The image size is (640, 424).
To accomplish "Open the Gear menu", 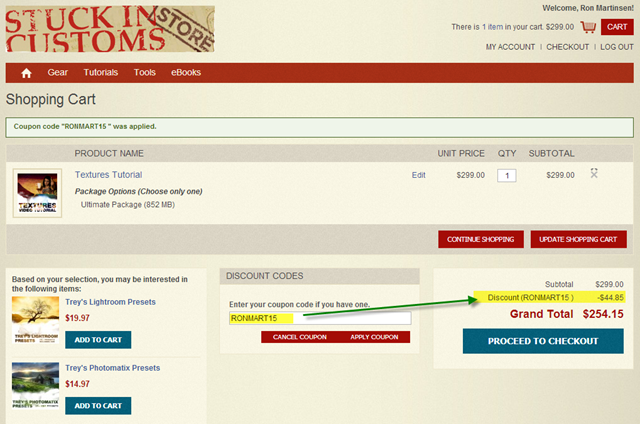I will pyautogui.click(x=58, y=73).
